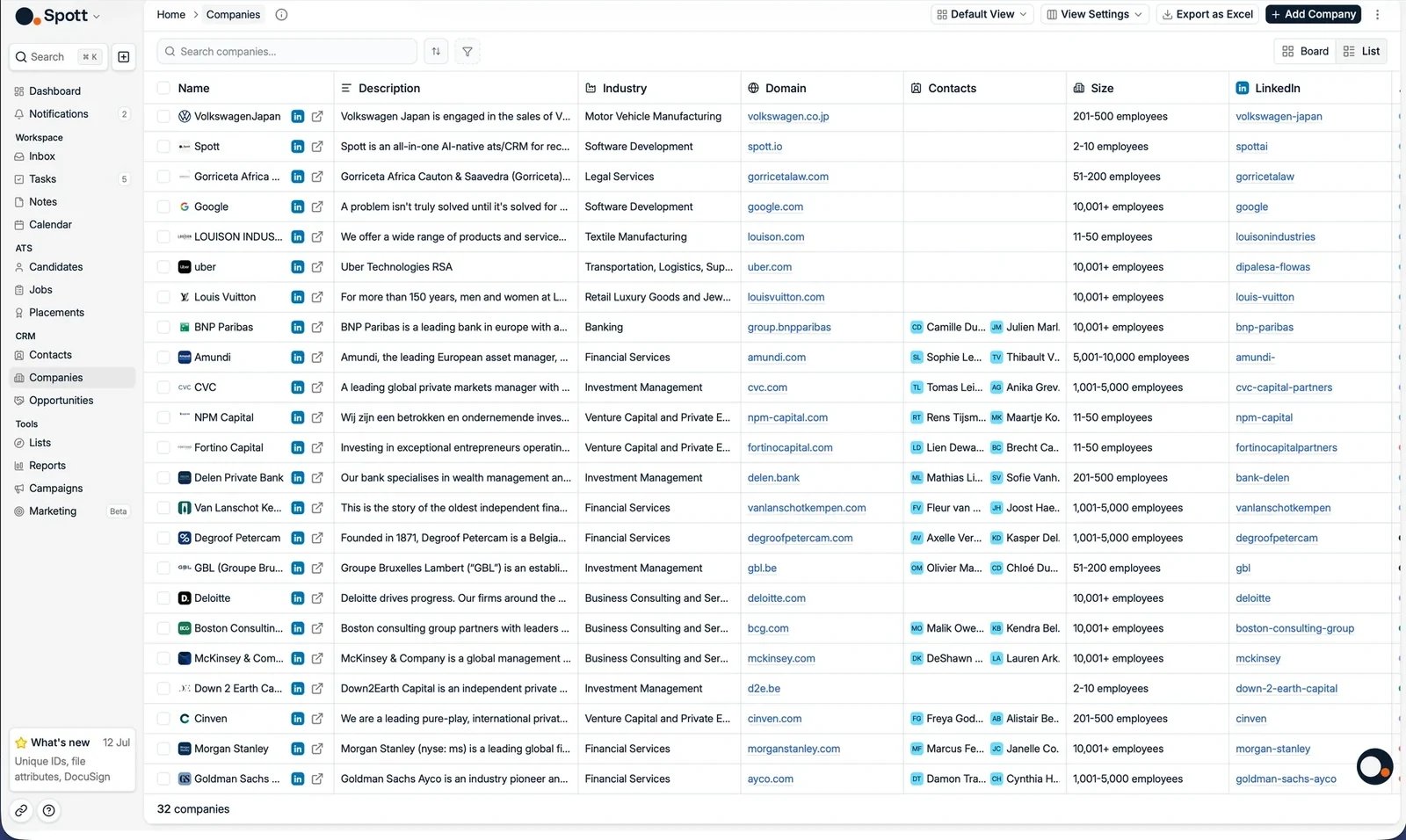Open Candidates in the ATS section
Screen dimensions: 1406x840
[x=72, y=267]
